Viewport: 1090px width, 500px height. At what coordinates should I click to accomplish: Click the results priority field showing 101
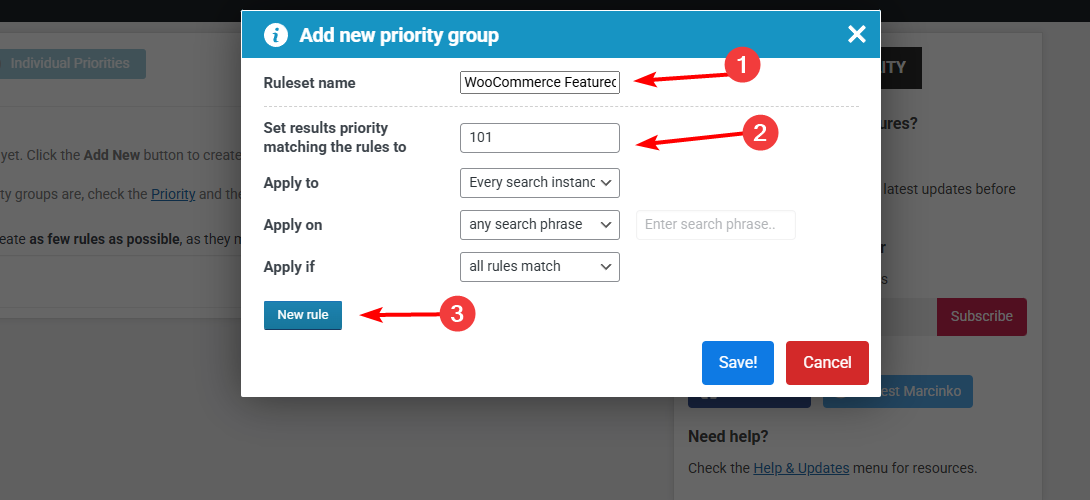[x=540, y=138]
